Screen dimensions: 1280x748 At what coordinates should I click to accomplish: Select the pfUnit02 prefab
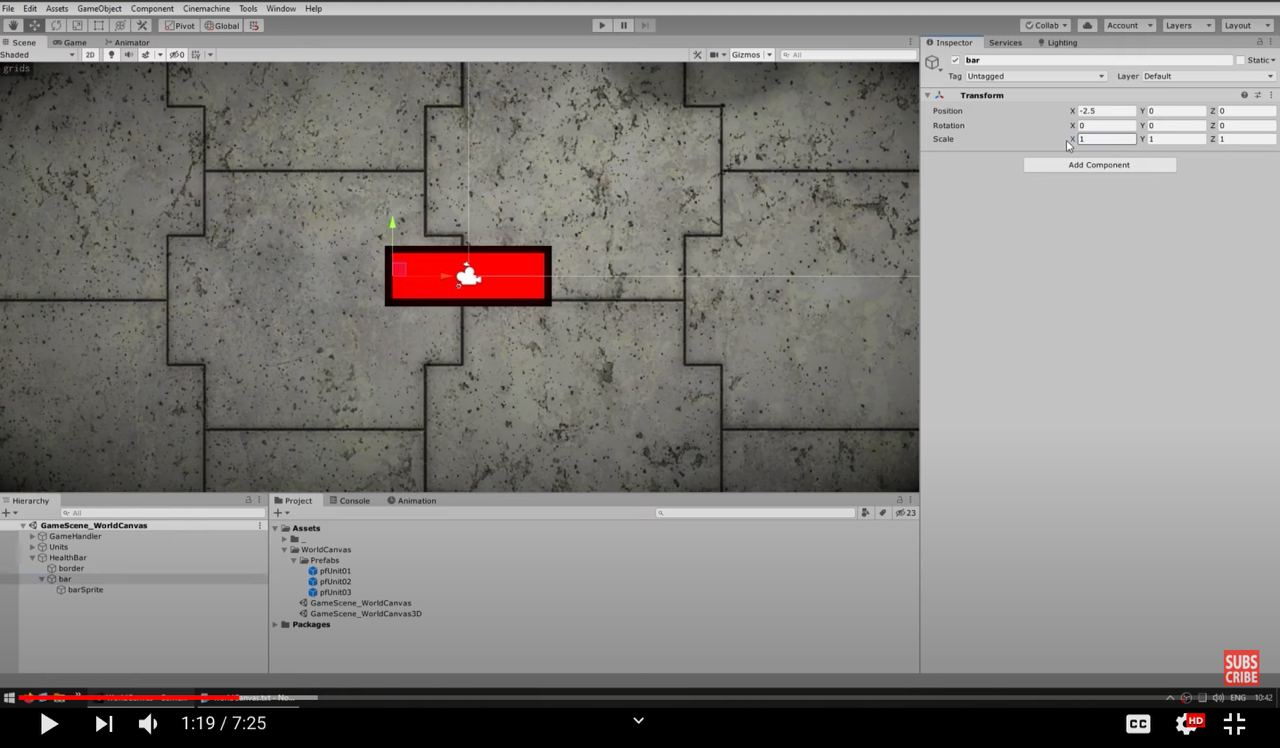335,582
